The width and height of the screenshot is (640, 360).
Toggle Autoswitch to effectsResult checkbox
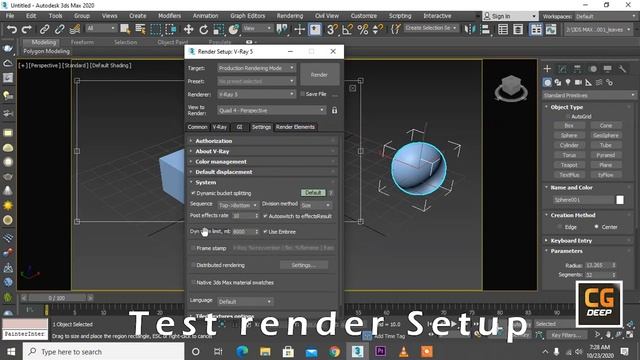point(265,216)
